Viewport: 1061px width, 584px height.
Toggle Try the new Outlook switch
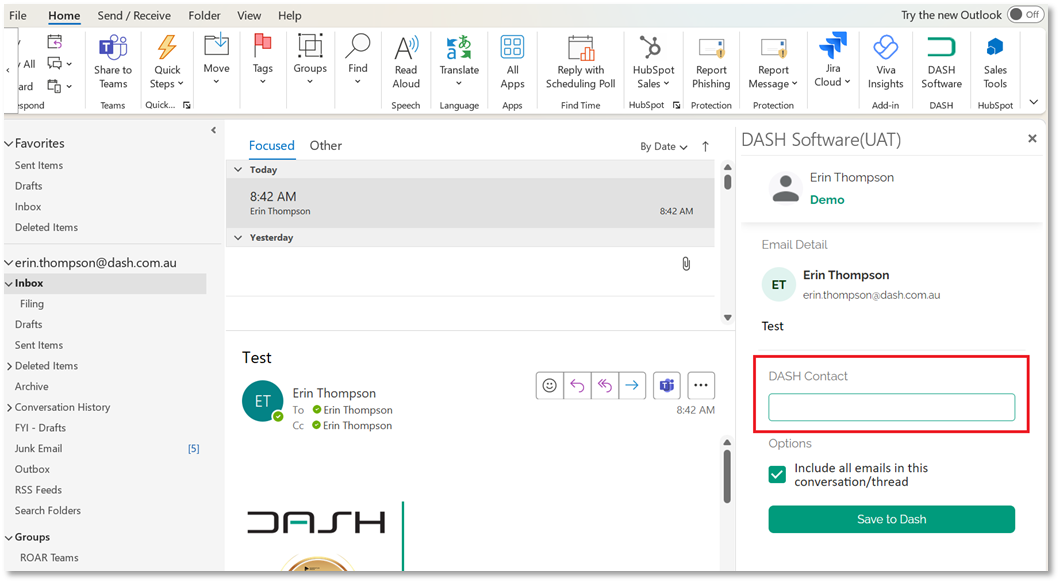1025,14
